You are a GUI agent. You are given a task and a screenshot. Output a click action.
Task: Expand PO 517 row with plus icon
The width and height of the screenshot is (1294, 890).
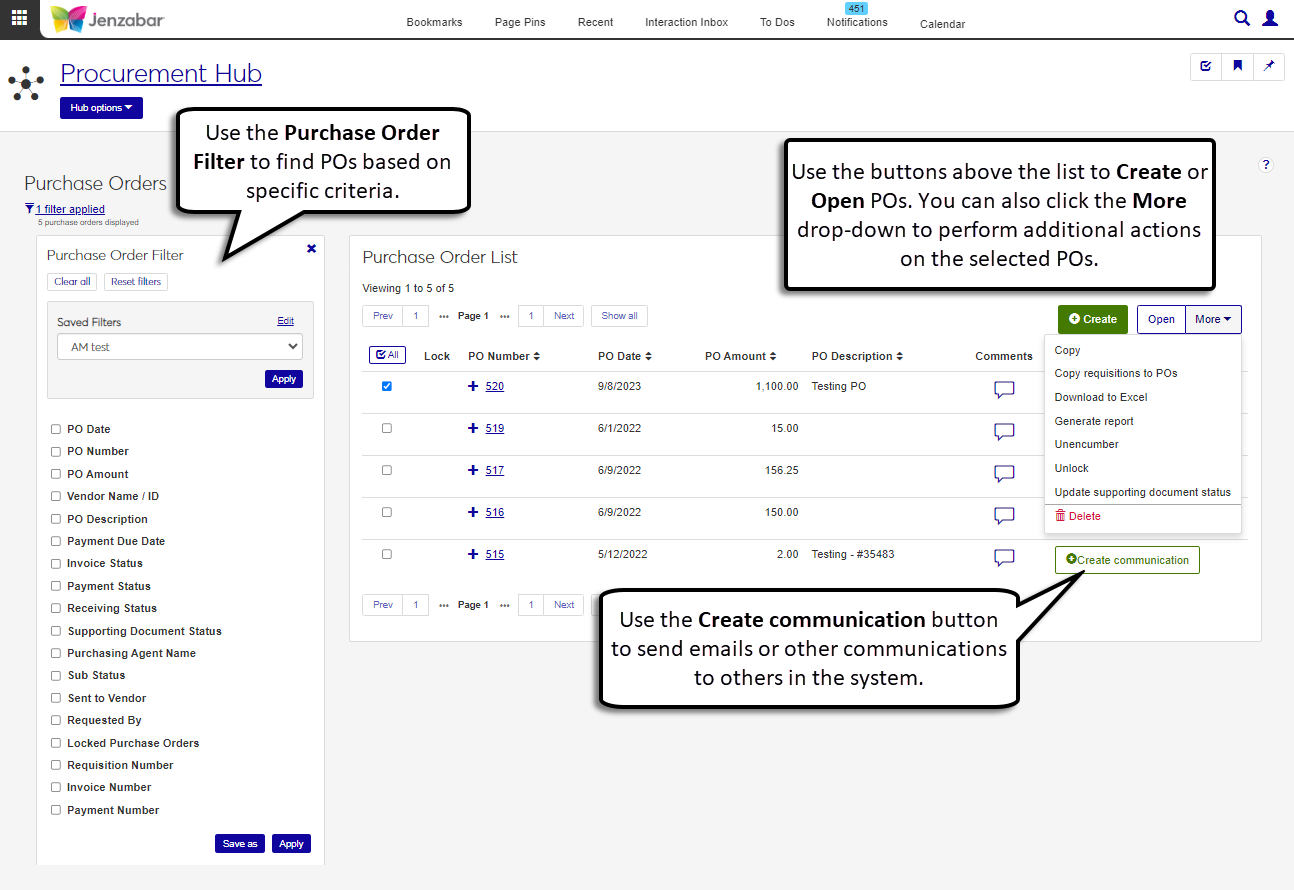pyautogui.click(x=474, y=470)
